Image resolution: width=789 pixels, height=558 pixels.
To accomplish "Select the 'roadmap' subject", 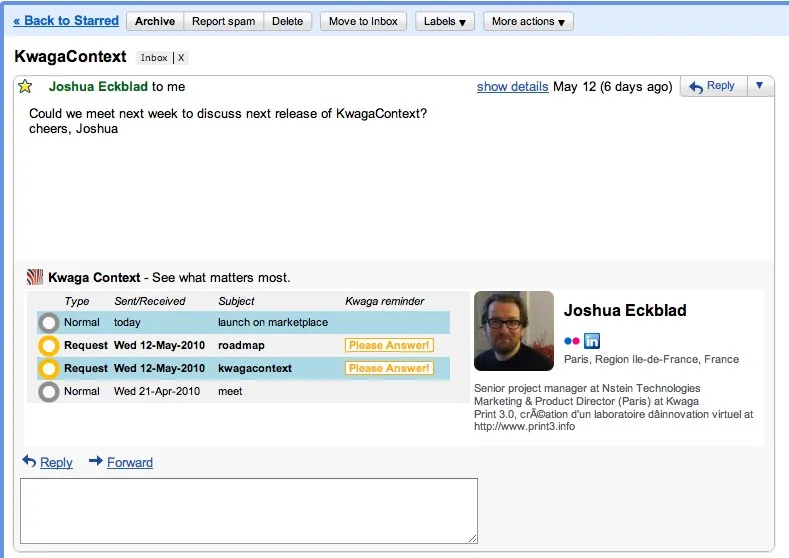I will click(x=241, y=346).
